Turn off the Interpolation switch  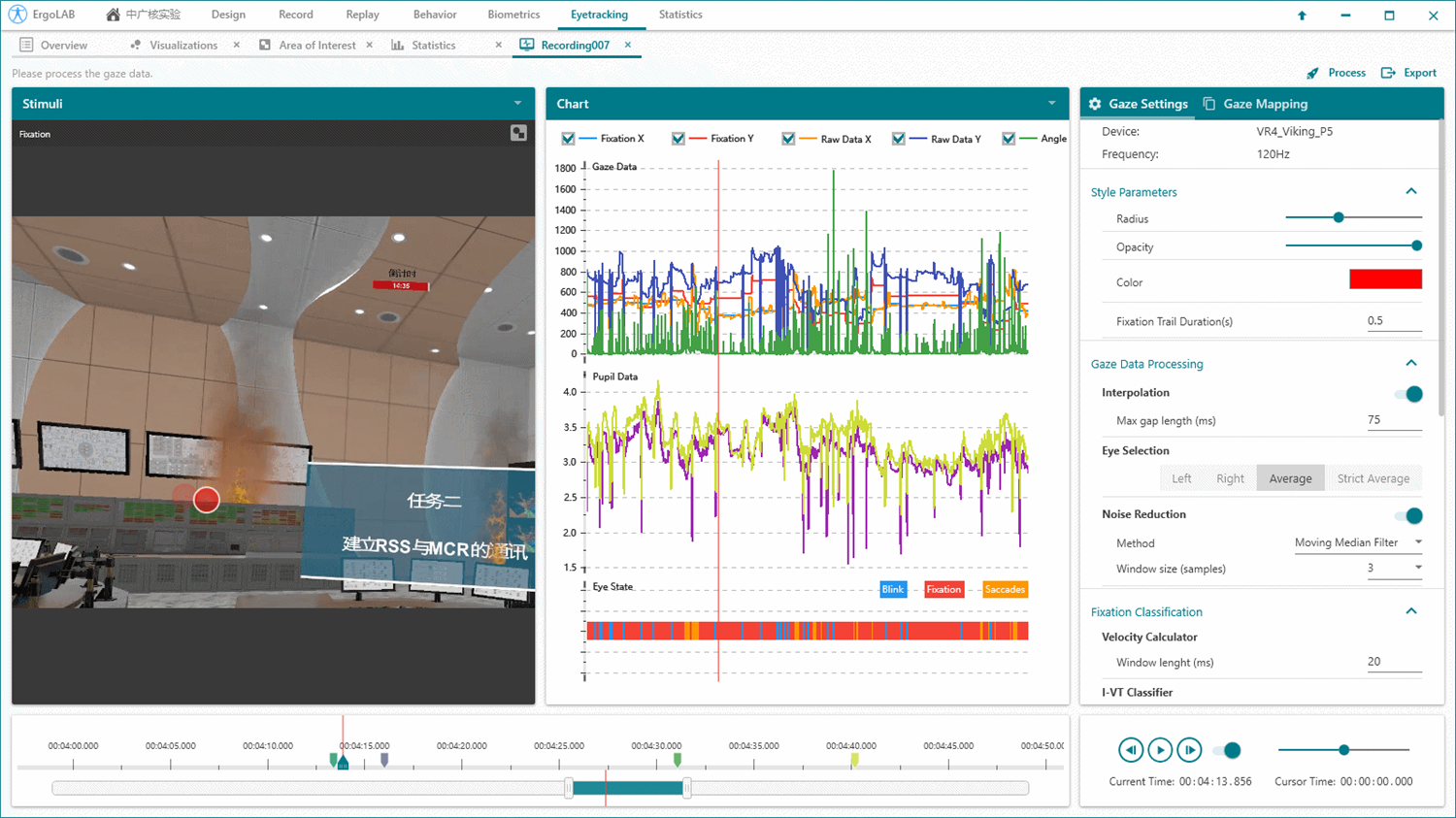pos(1407,393)
